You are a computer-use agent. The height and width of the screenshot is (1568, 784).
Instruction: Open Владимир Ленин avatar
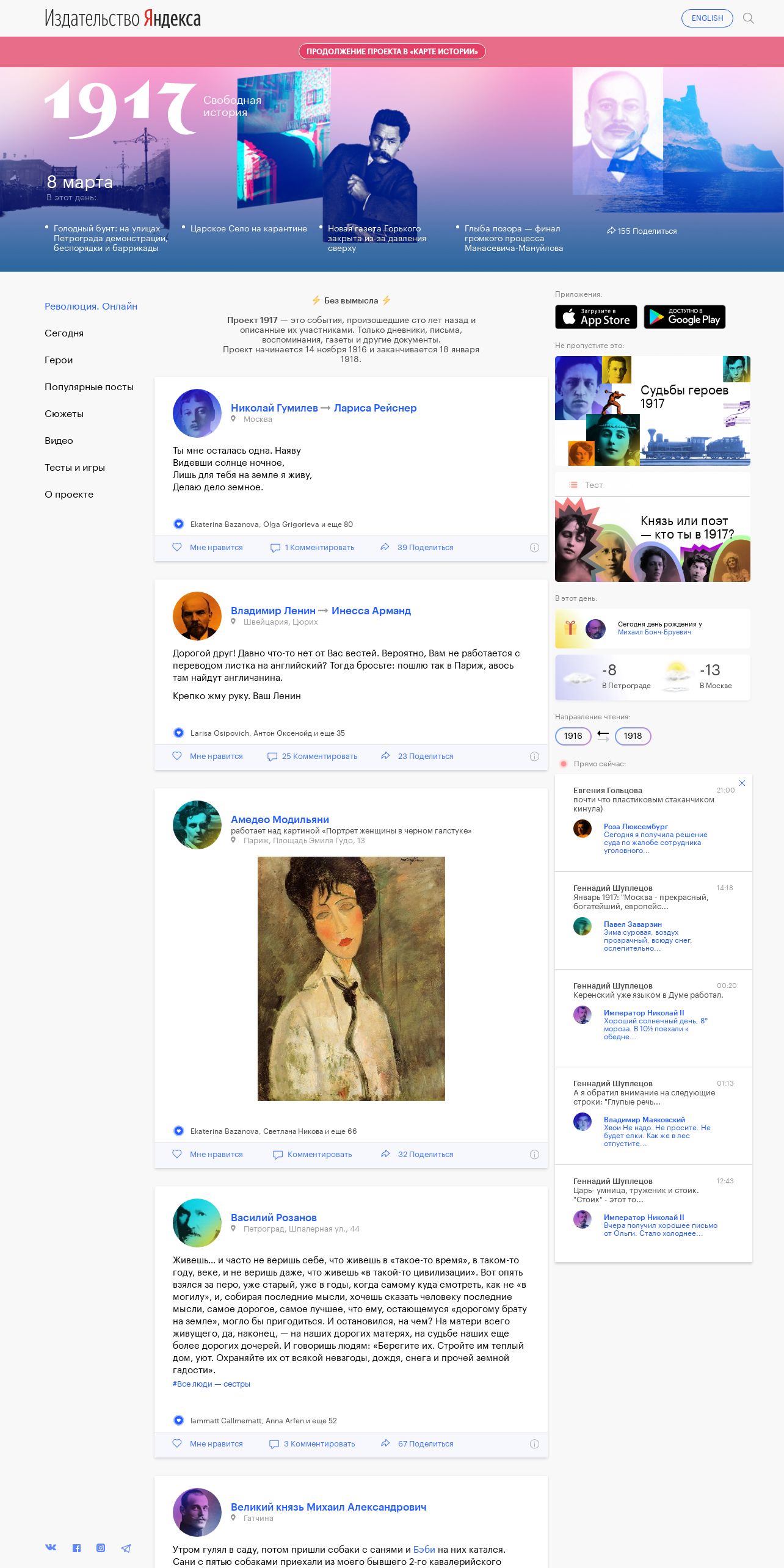click(x=197, y=616)
